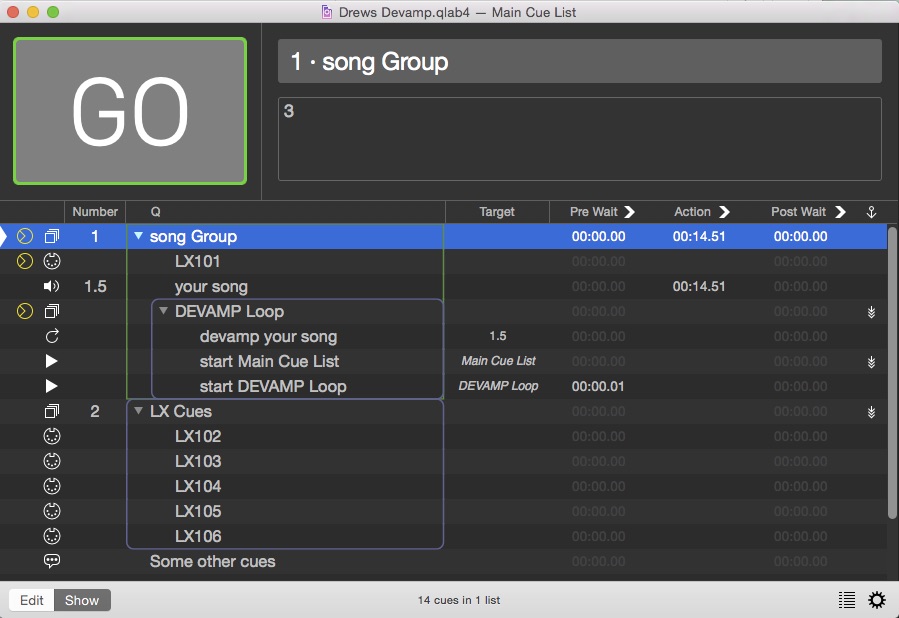This screenshot has height=618, width=899.
Task: Click the group icon for LX Cues
Action: point(52,412)
